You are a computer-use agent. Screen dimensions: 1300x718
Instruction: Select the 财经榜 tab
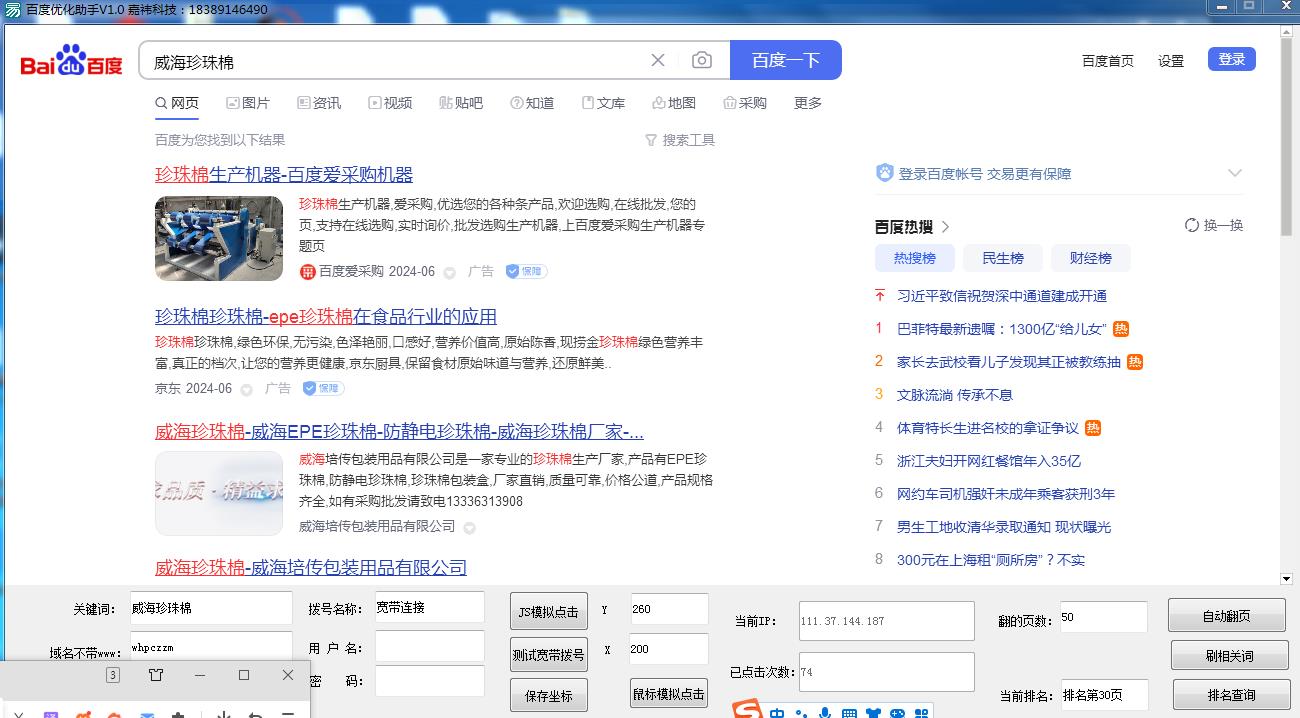[1091, 258]
